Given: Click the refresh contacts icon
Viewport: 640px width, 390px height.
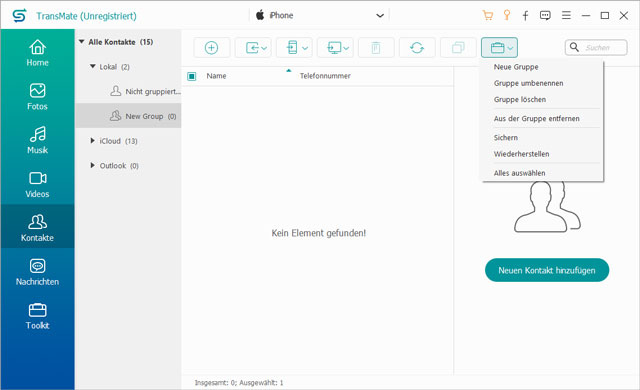Looking at the screenshot, I should 417,48.
